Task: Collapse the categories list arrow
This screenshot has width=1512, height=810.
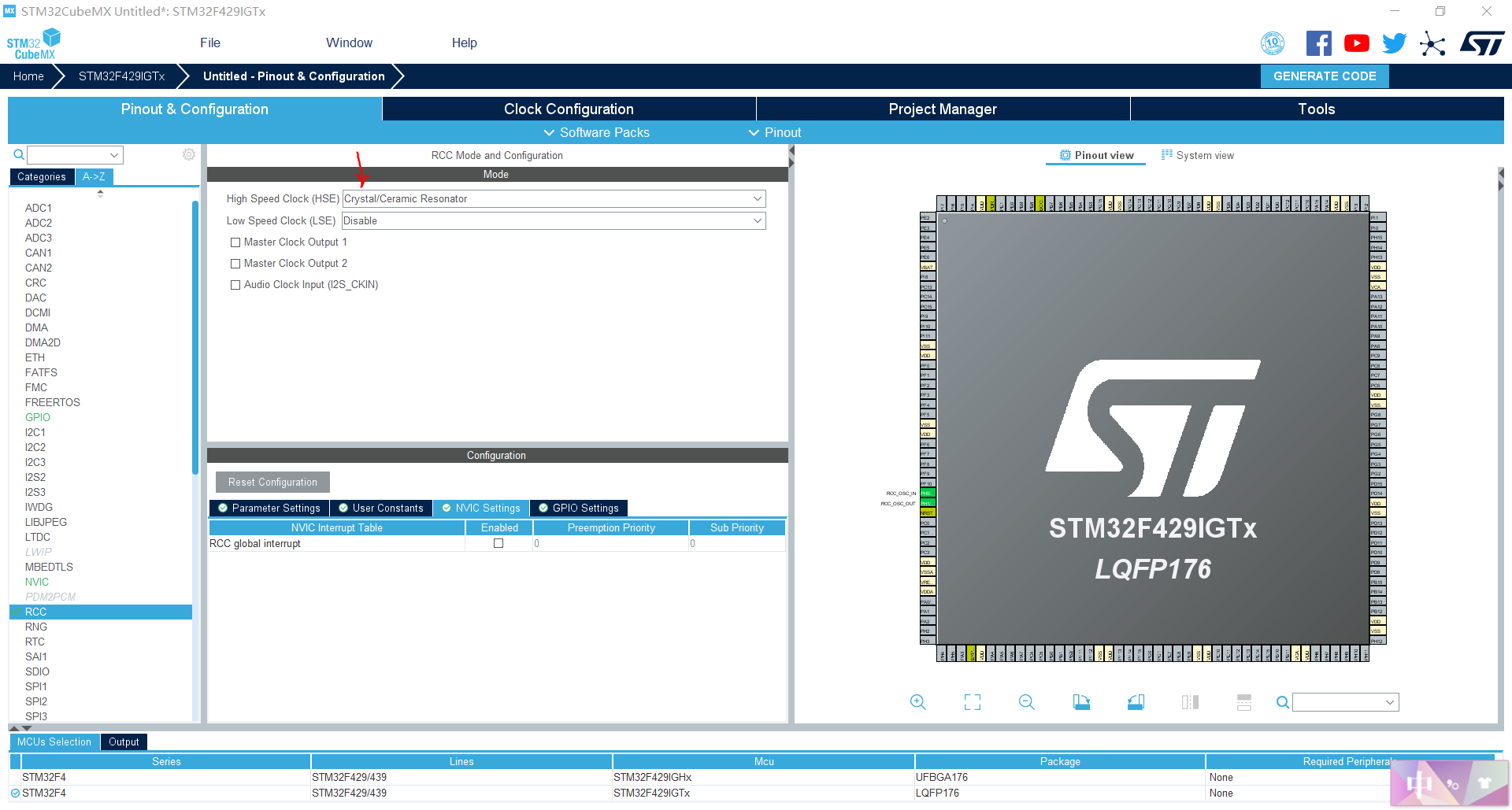Action: (100, 193)
